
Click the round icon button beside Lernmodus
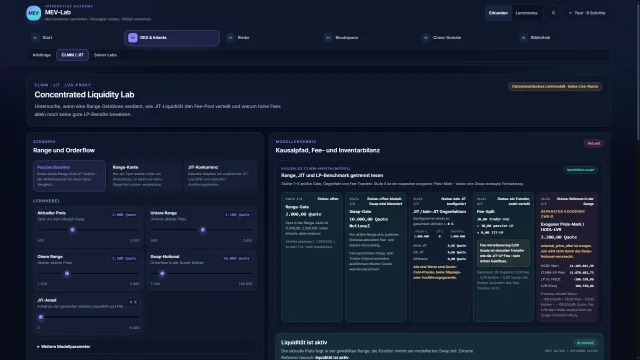553,13
